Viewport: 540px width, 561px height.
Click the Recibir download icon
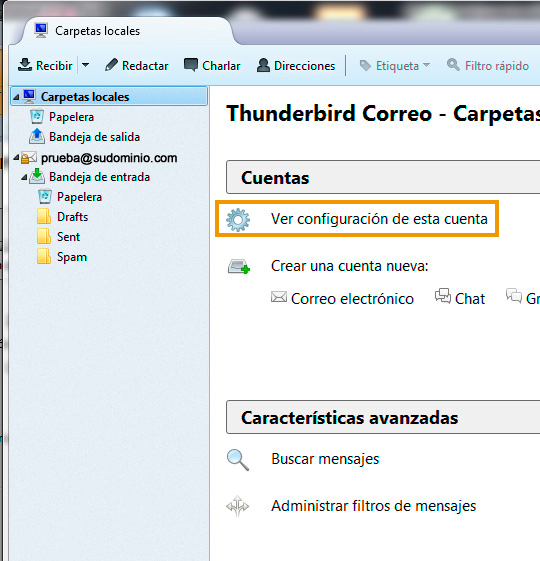tap(25, 65)
